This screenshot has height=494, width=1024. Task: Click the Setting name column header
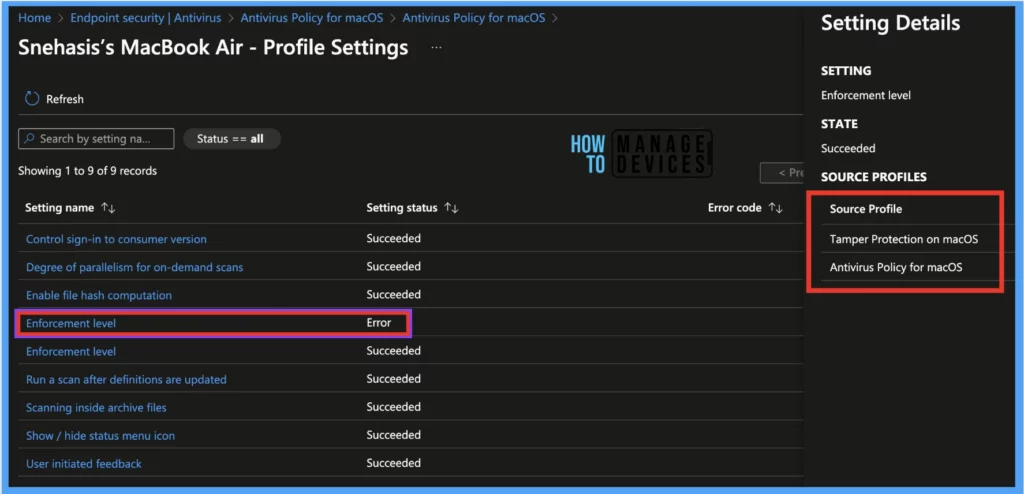(59, 208)
